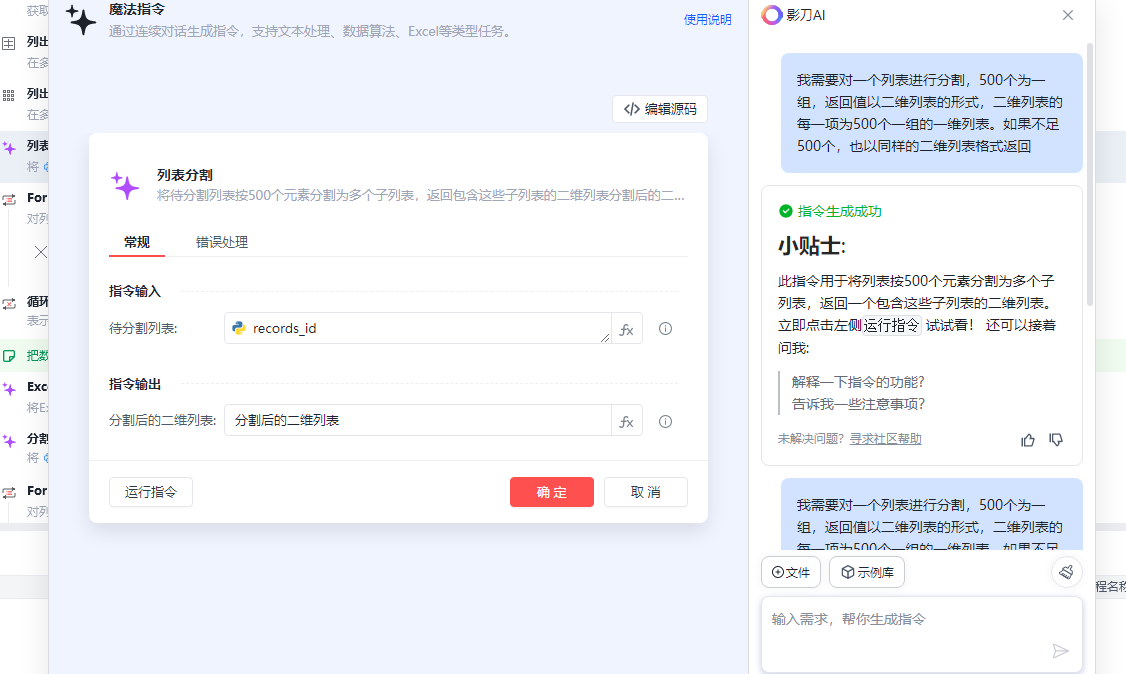Switch to the 错误处理 tab
The width and height of the screenshot is (1126, 674).
(222, 242)
